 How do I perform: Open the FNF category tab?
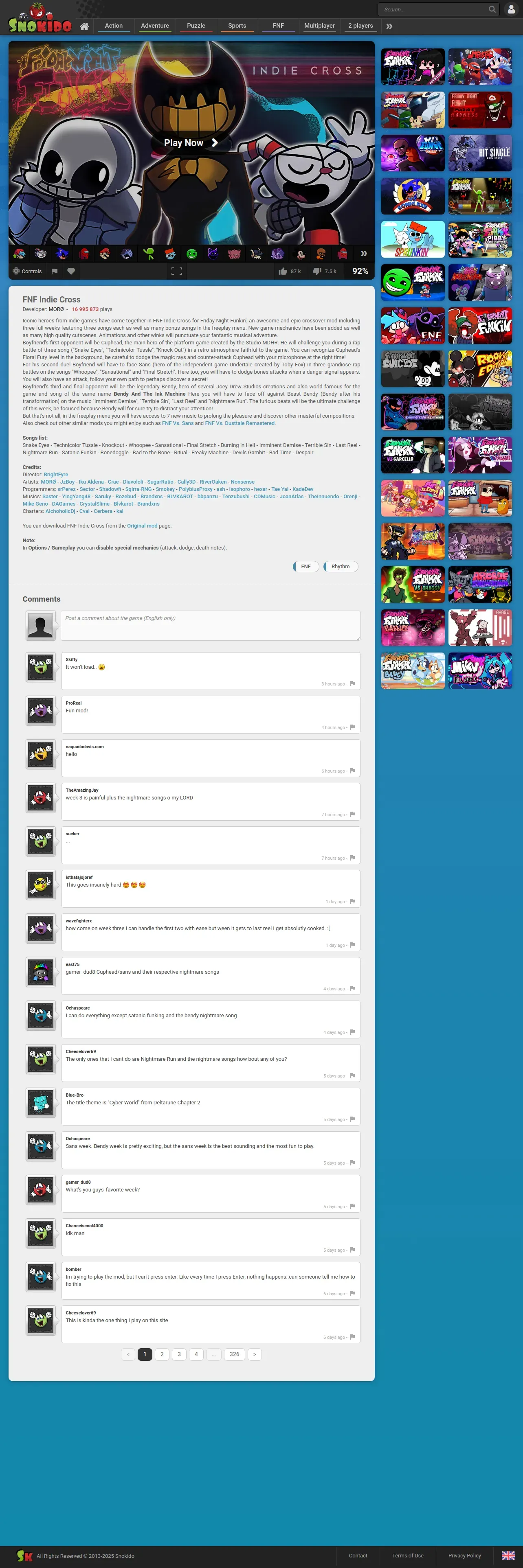(278, 26)
